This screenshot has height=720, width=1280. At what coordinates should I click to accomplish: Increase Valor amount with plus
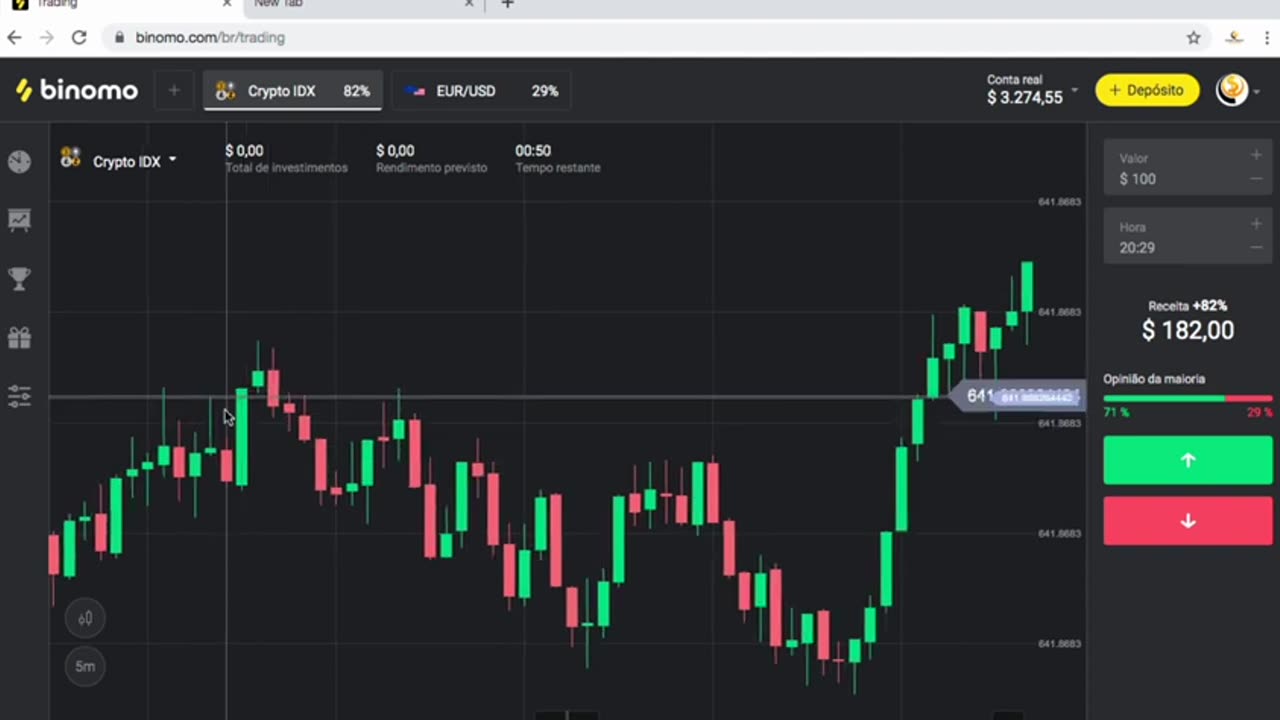click(1256, 155)
